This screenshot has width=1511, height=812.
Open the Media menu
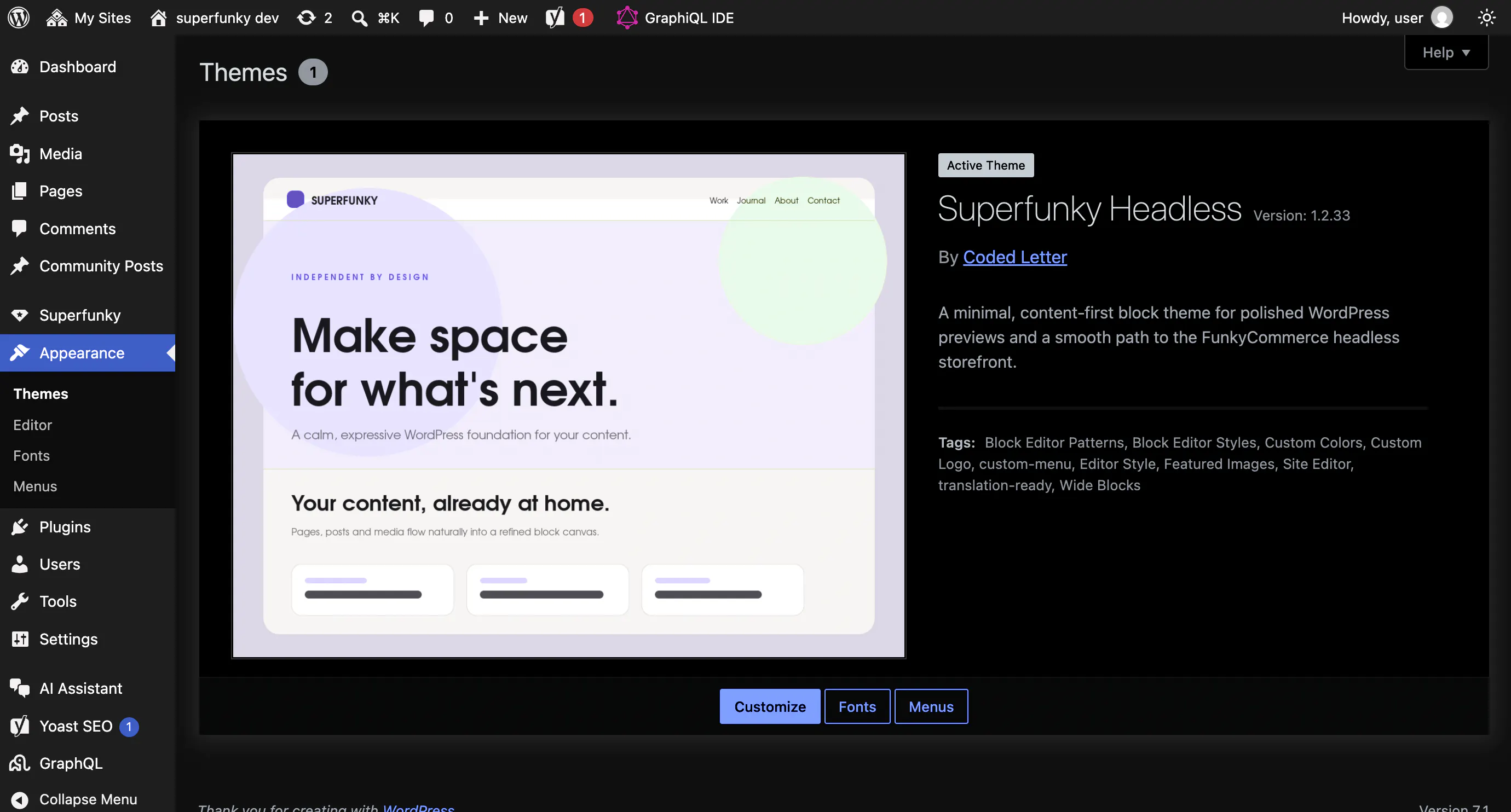(x=88, y=154)
